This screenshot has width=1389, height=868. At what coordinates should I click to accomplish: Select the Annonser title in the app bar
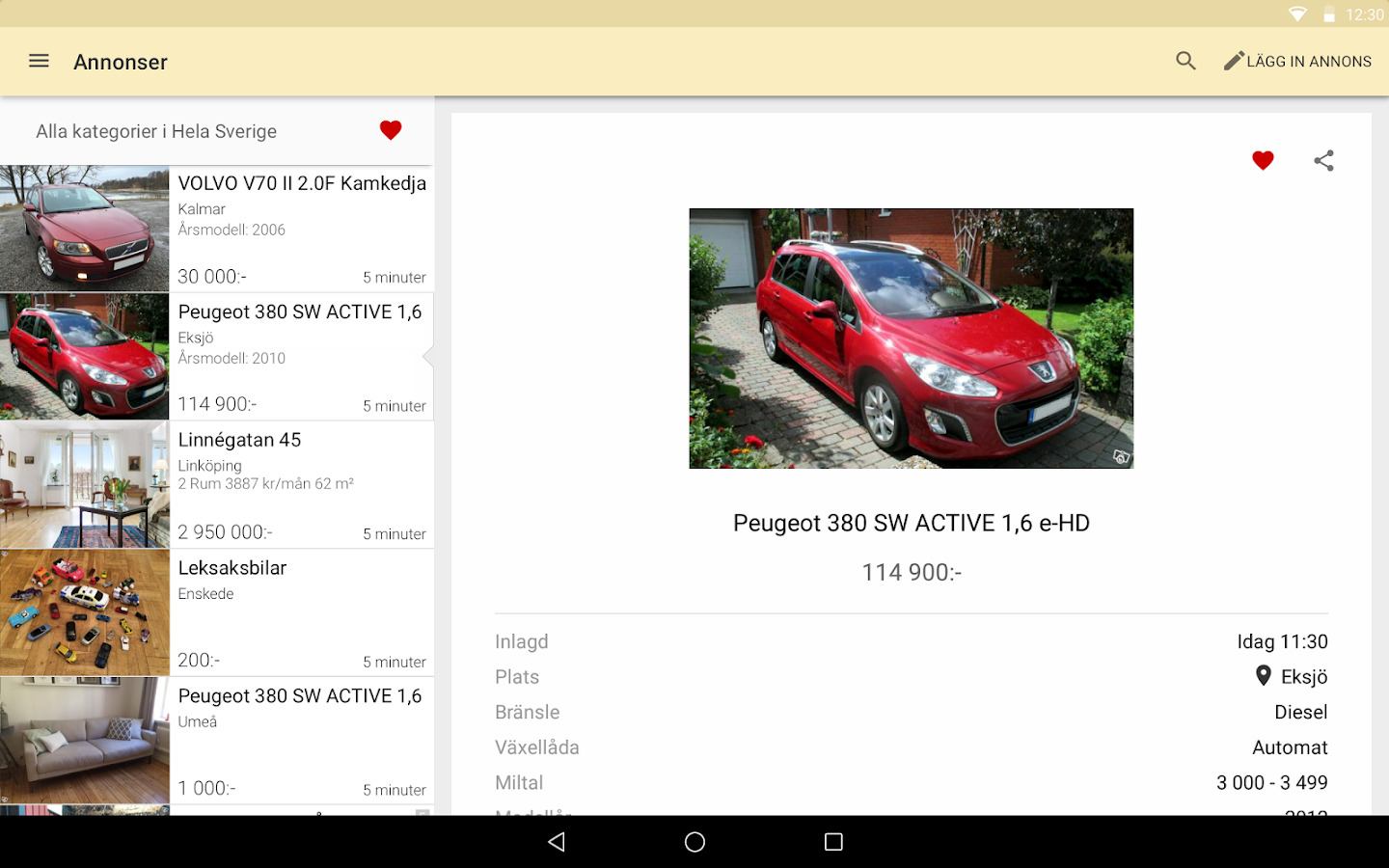pyautogui.click(x=121, y=62)
